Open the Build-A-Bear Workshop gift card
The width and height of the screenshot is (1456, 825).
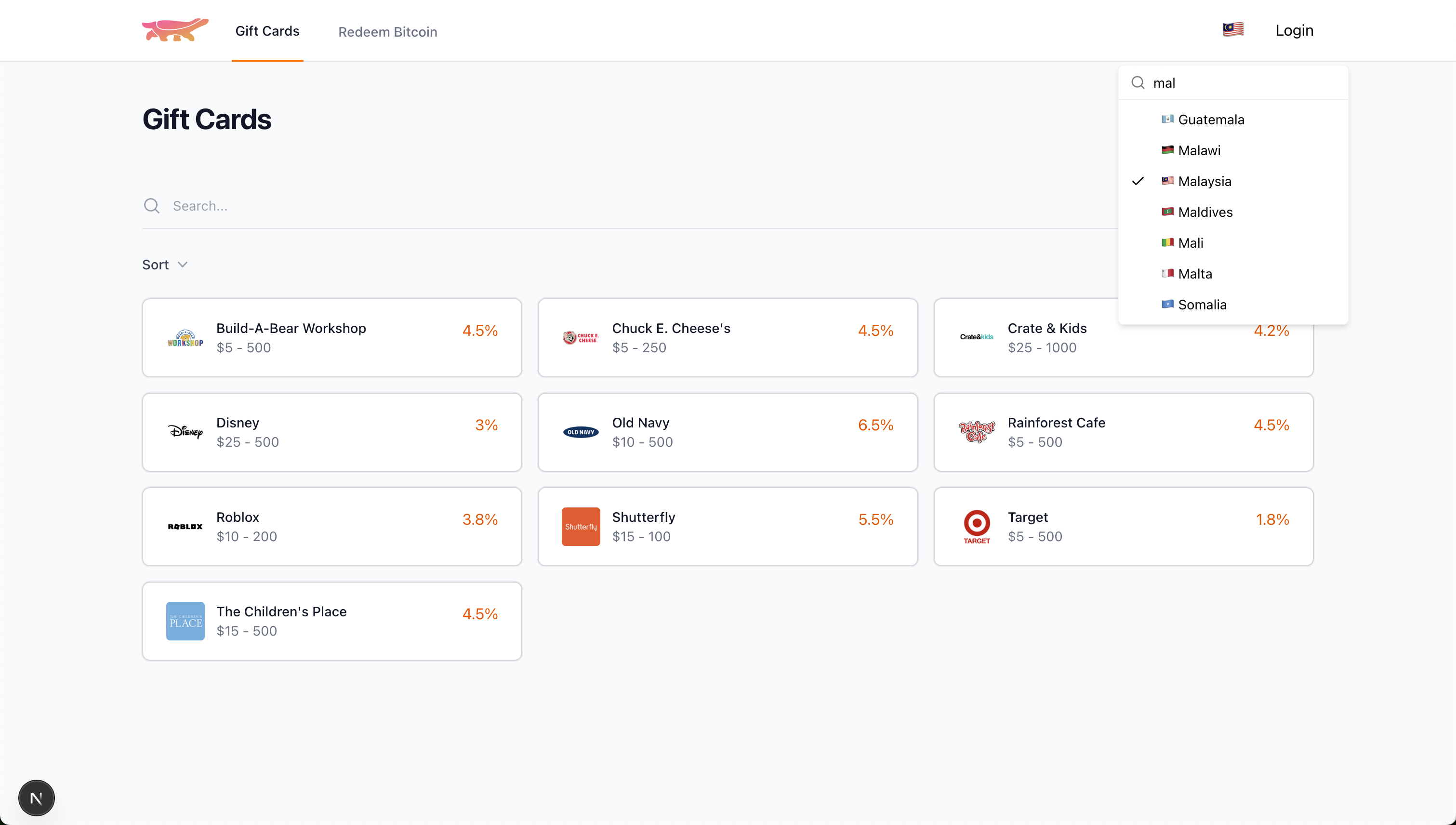(x=332, y=338)
